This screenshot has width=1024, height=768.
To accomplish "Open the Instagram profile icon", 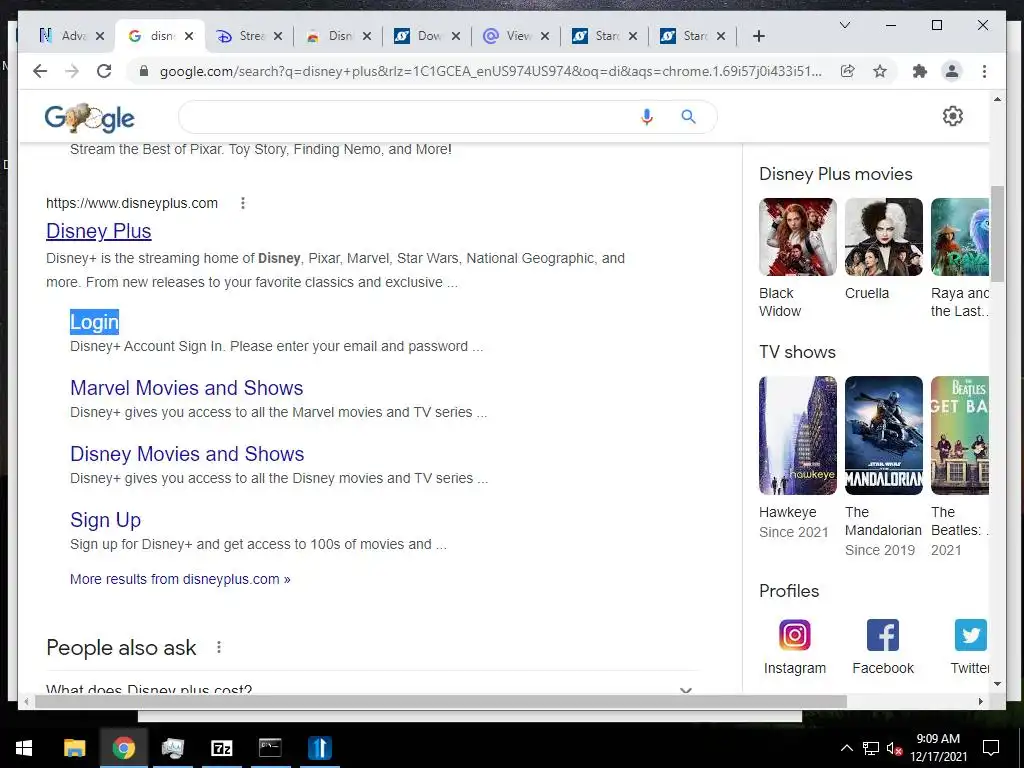I will [x=794, y=635].
